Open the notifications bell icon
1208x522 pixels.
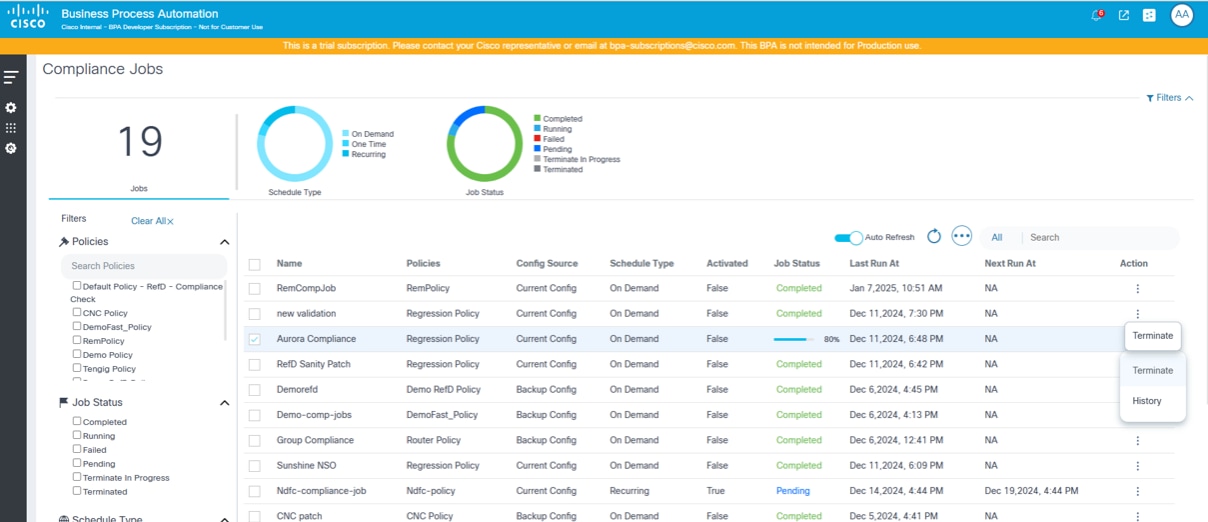[1096, 15]
